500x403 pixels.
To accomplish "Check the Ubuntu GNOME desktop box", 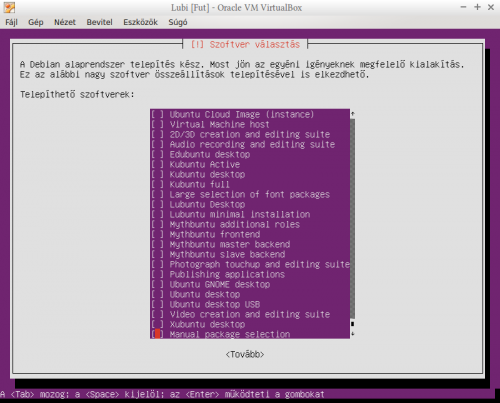I will [x=157, y=284].
